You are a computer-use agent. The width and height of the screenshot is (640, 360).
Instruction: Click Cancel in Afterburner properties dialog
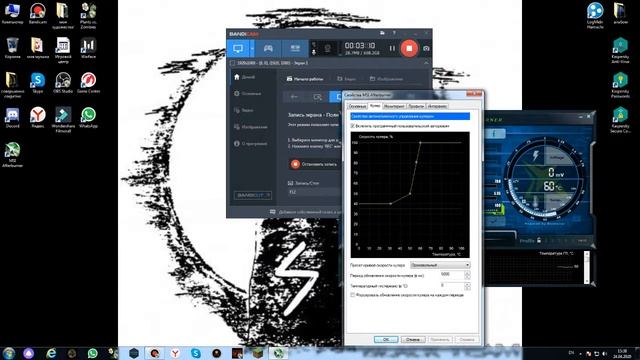(413, 340)
